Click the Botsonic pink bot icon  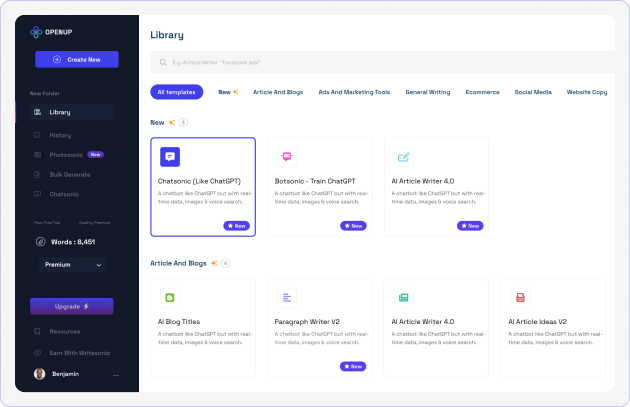click(287, 156)
